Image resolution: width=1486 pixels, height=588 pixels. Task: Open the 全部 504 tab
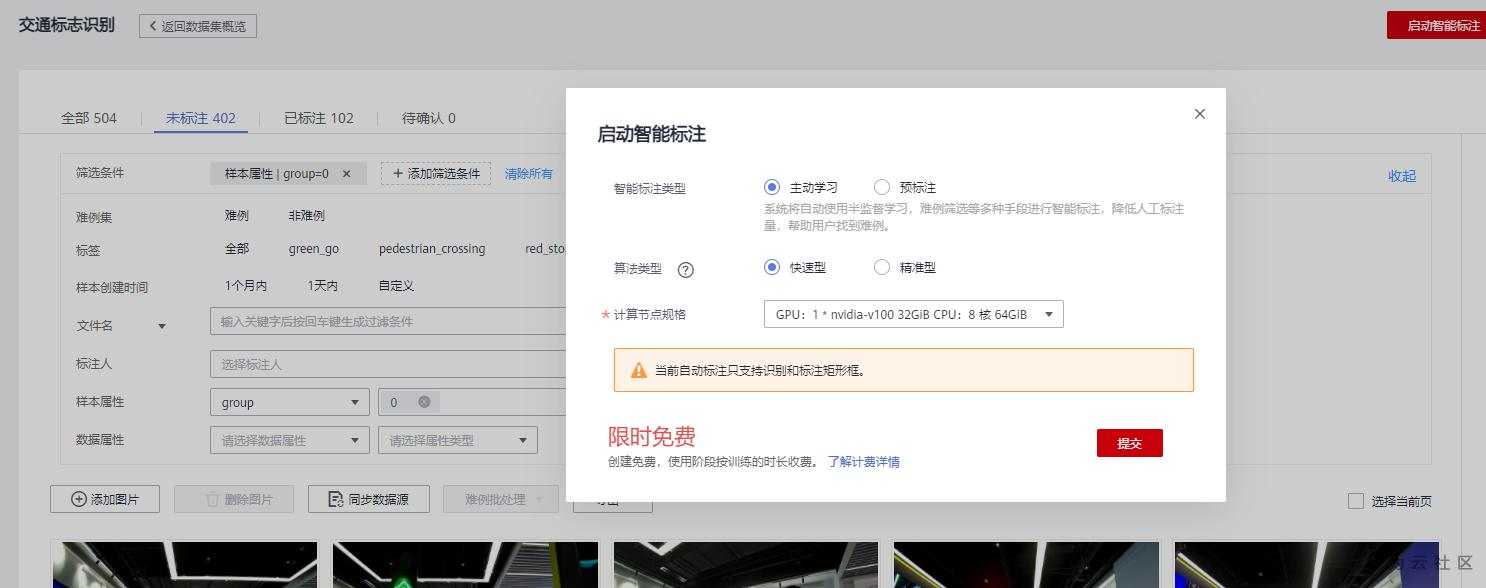tap(89, 117)
